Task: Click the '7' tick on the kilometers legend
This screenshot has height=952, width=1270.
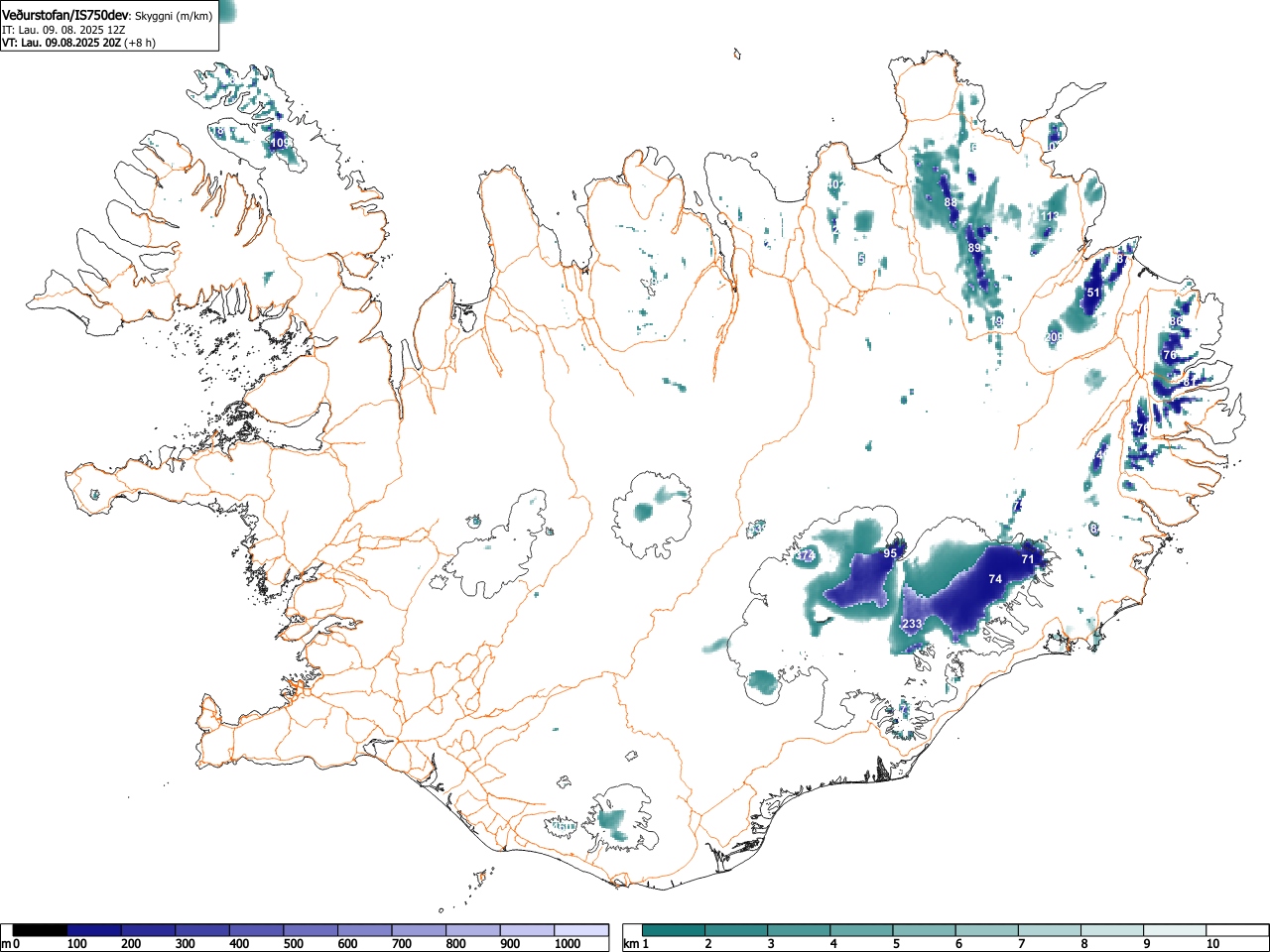Action: (1021, 944)
